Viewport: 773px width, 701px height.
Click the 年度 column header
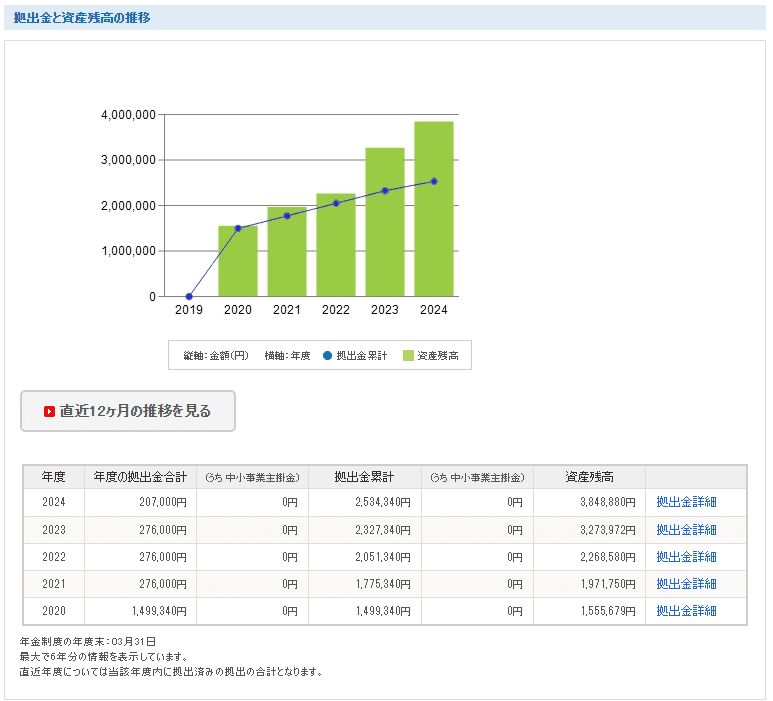(x=54, y=477)
